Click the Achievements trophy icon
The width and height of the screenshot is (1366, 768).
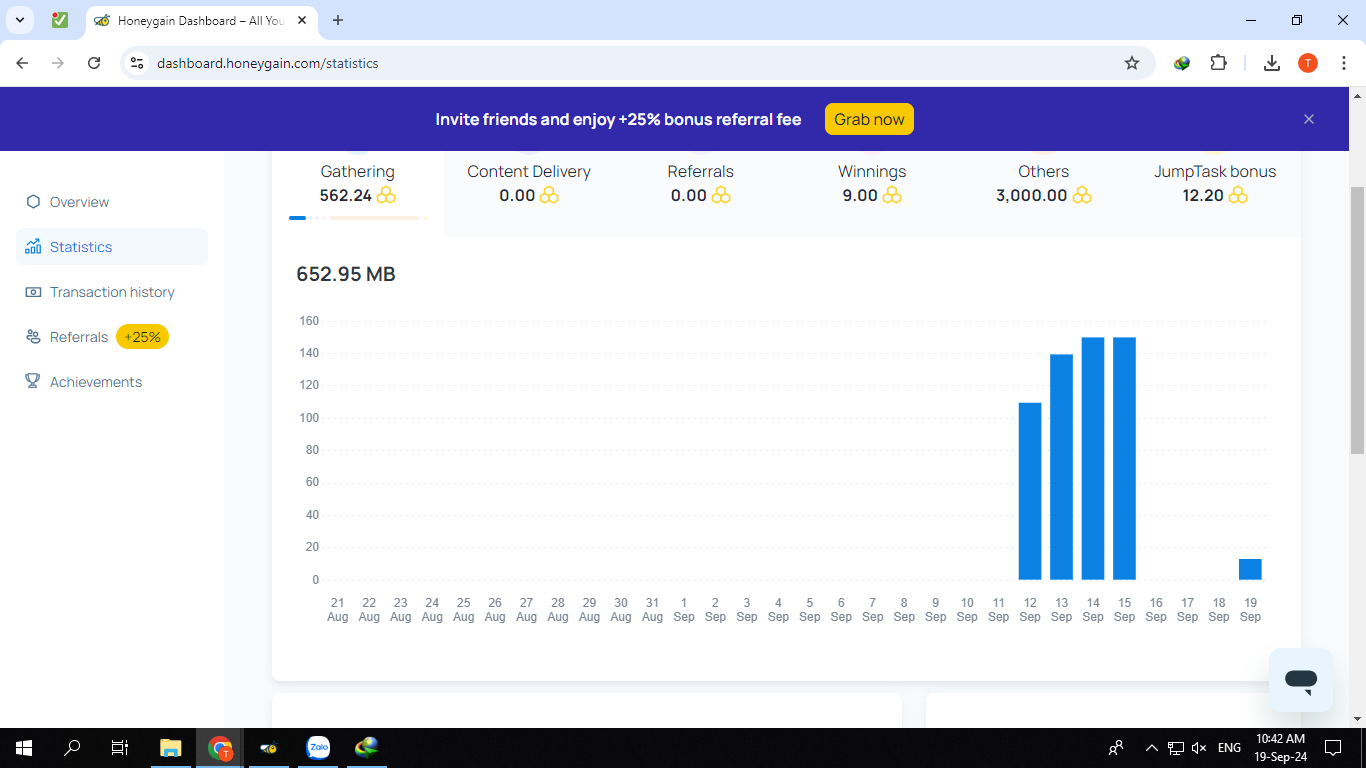point(33,382)
